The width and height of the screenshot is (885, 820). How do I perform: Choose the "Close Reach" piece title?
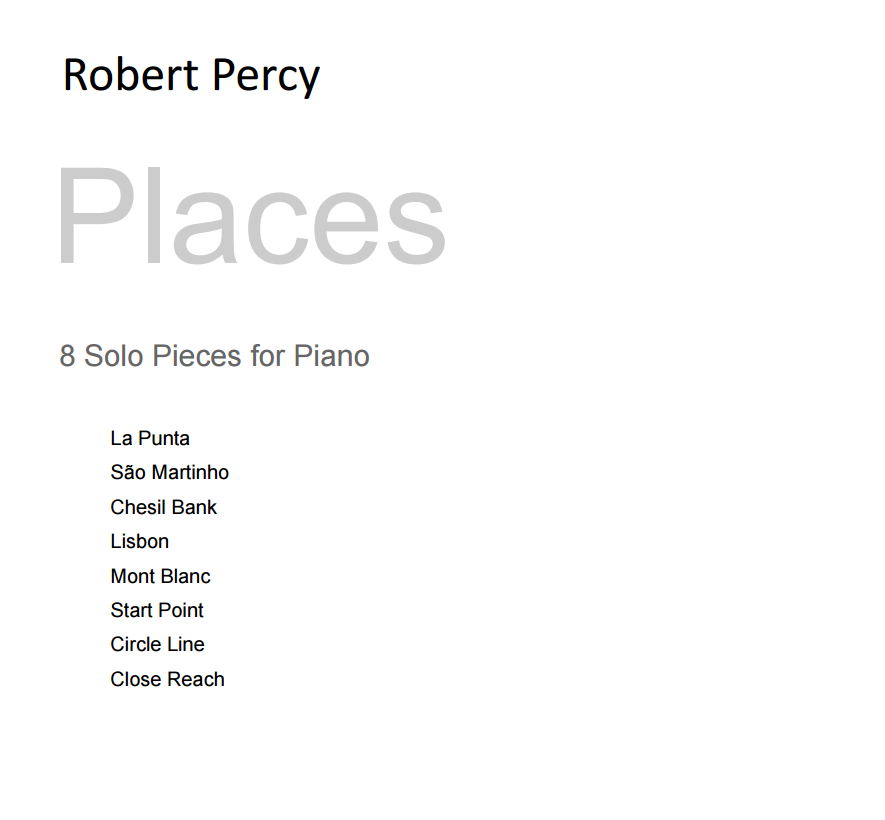167,679
